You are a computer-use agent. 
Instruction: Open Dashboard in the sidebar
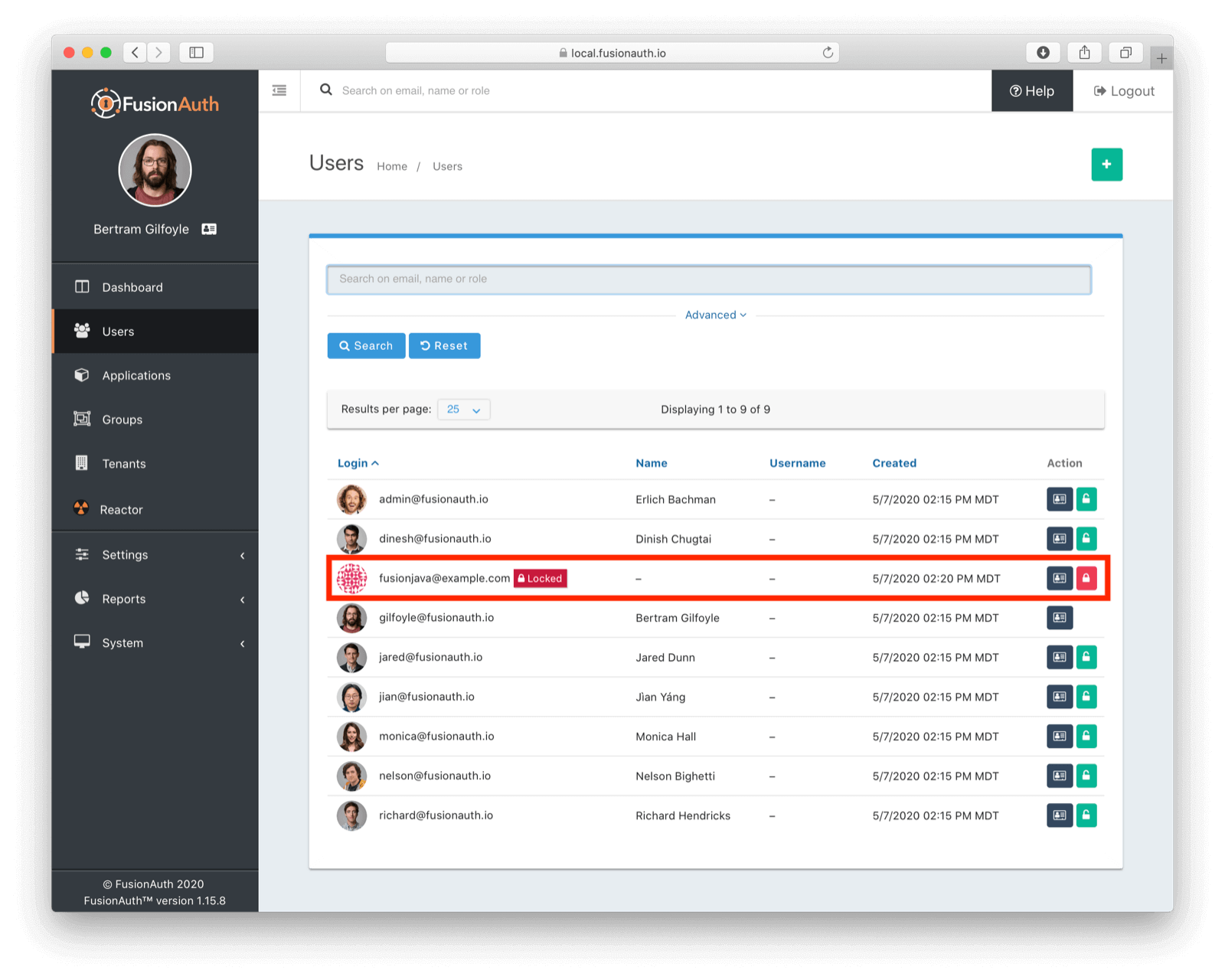point(155,287)
